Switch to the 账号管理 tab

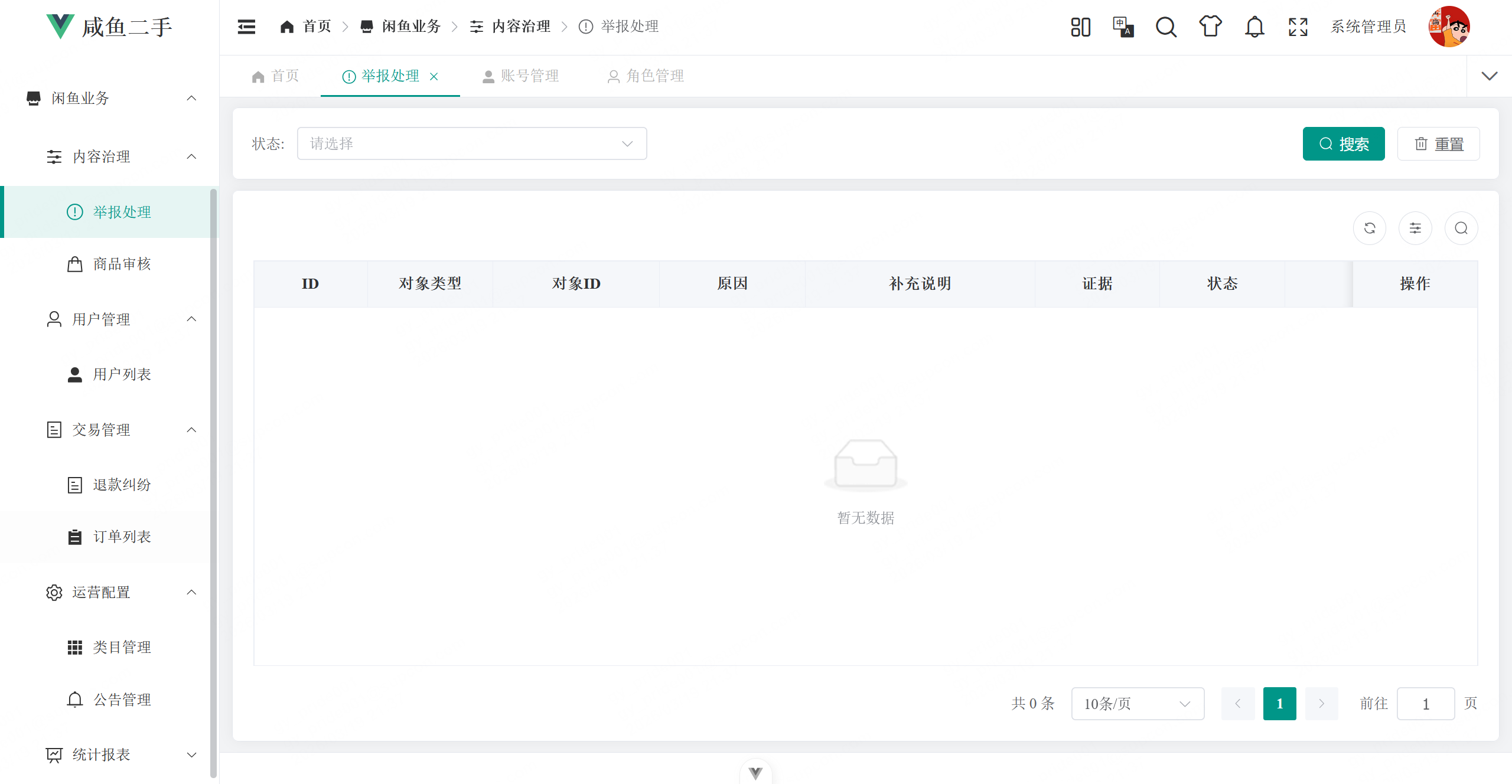[521, 76]
